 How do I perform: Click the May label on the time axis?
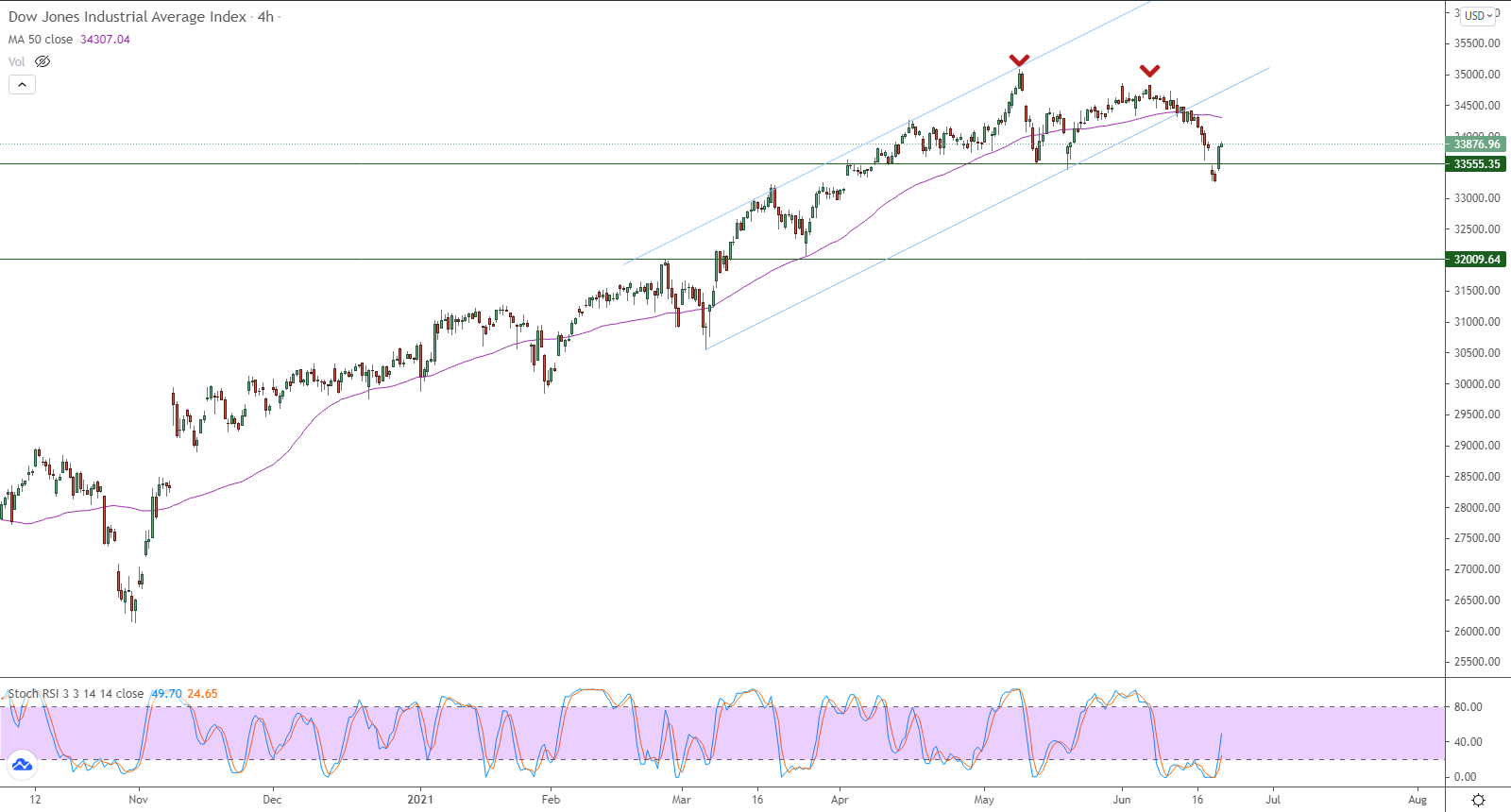point(984,800)
